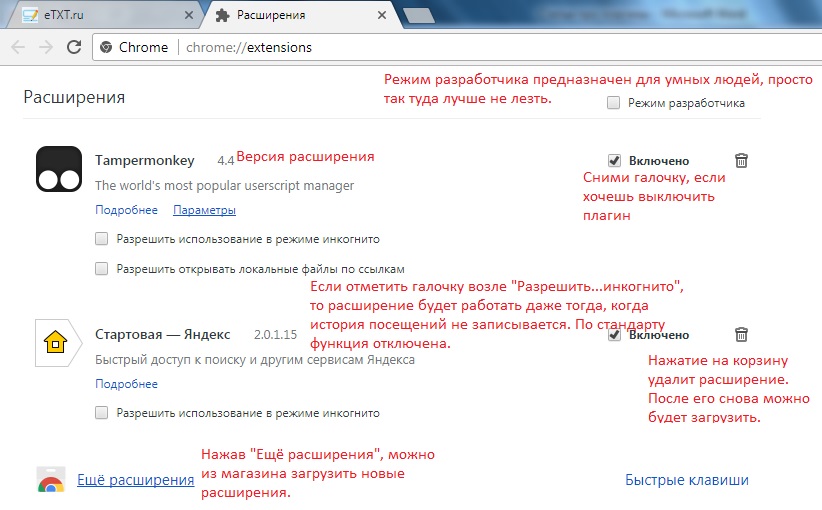Close the eTXT.ru tab
Screen dimensions: 822x510
pos(189,15)
